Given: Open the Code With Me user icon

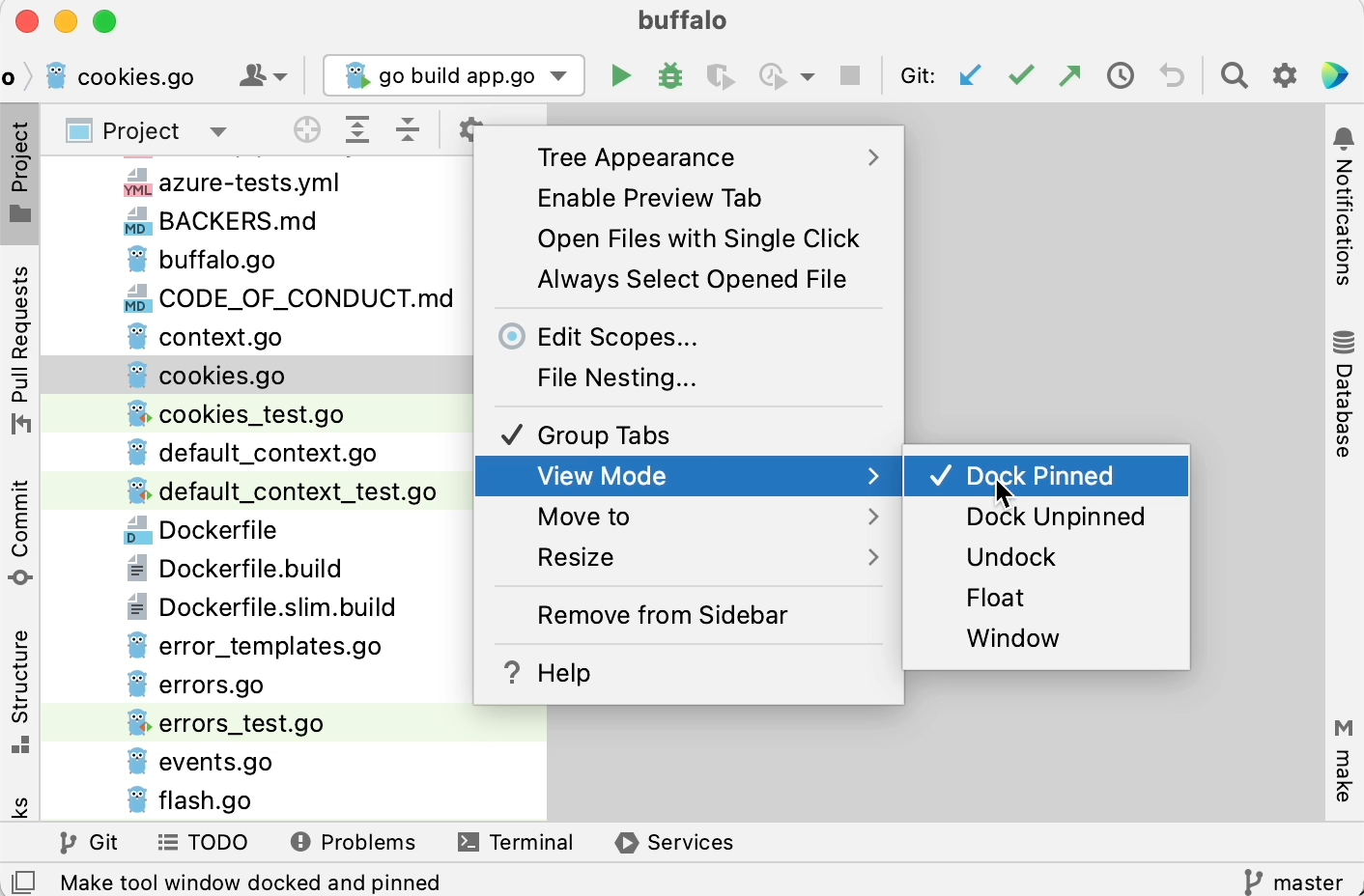Looking at the screenshot, I should pos(253,75).
